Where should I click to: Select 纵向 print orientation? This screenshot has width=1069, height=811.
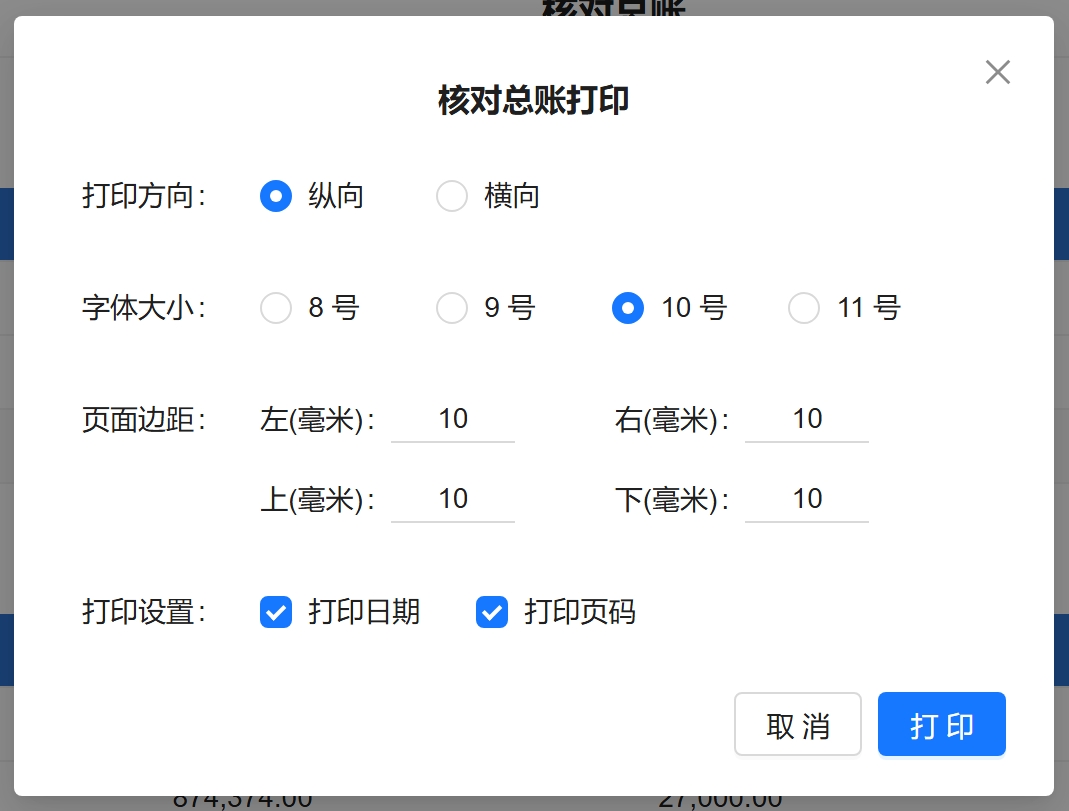coord(276,196)
